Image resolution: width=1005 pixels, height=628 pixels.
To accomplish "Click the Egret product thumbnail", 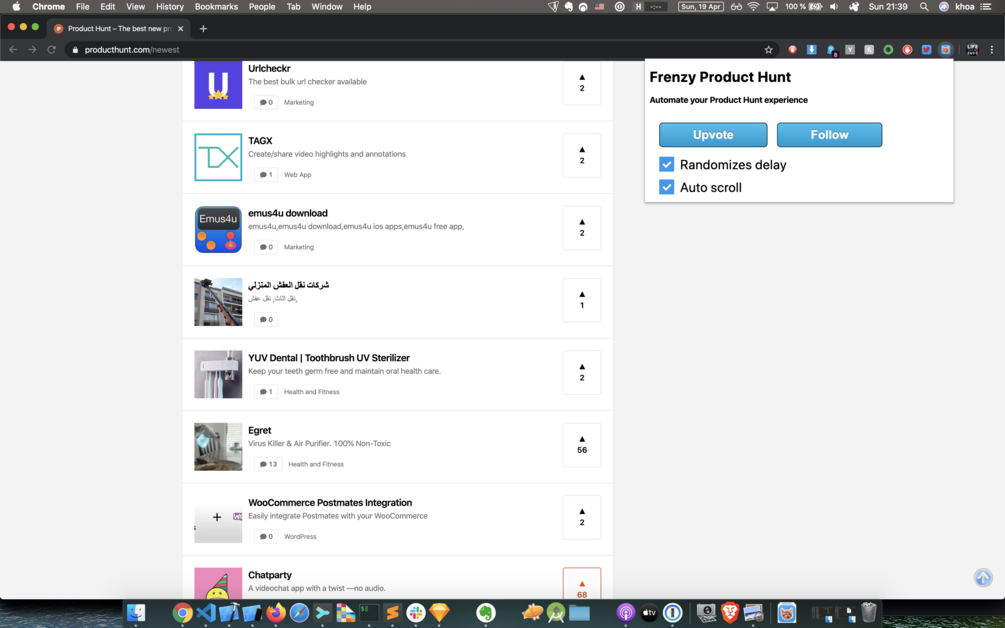I will (x=218, y=447).
